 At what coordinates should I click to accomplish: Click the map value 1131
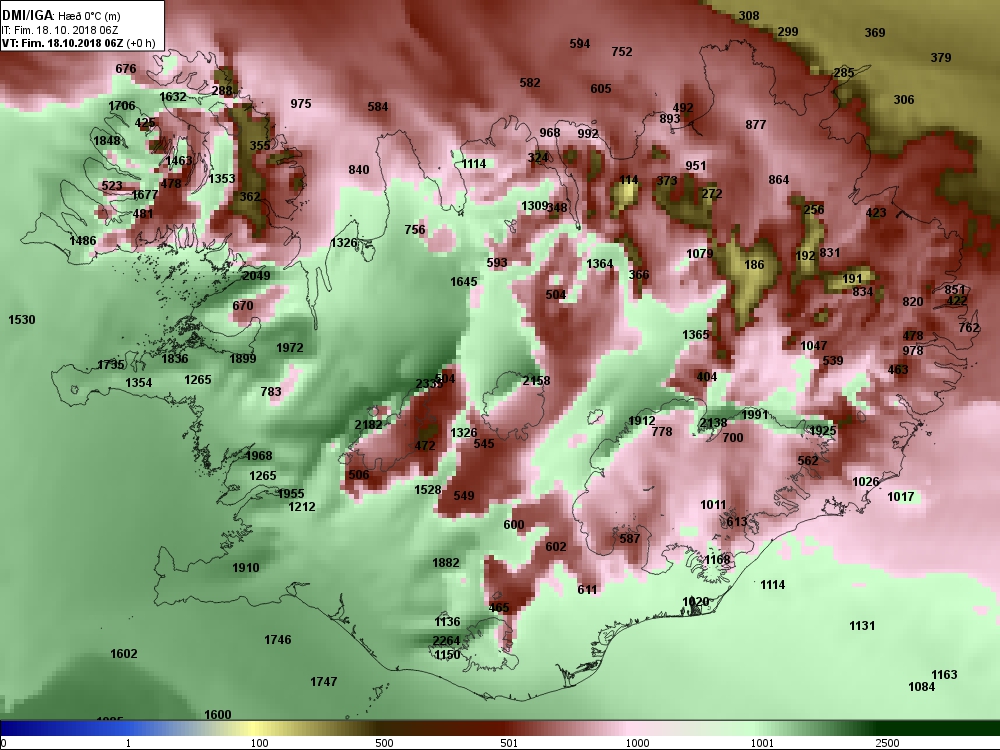coord(862,626)
